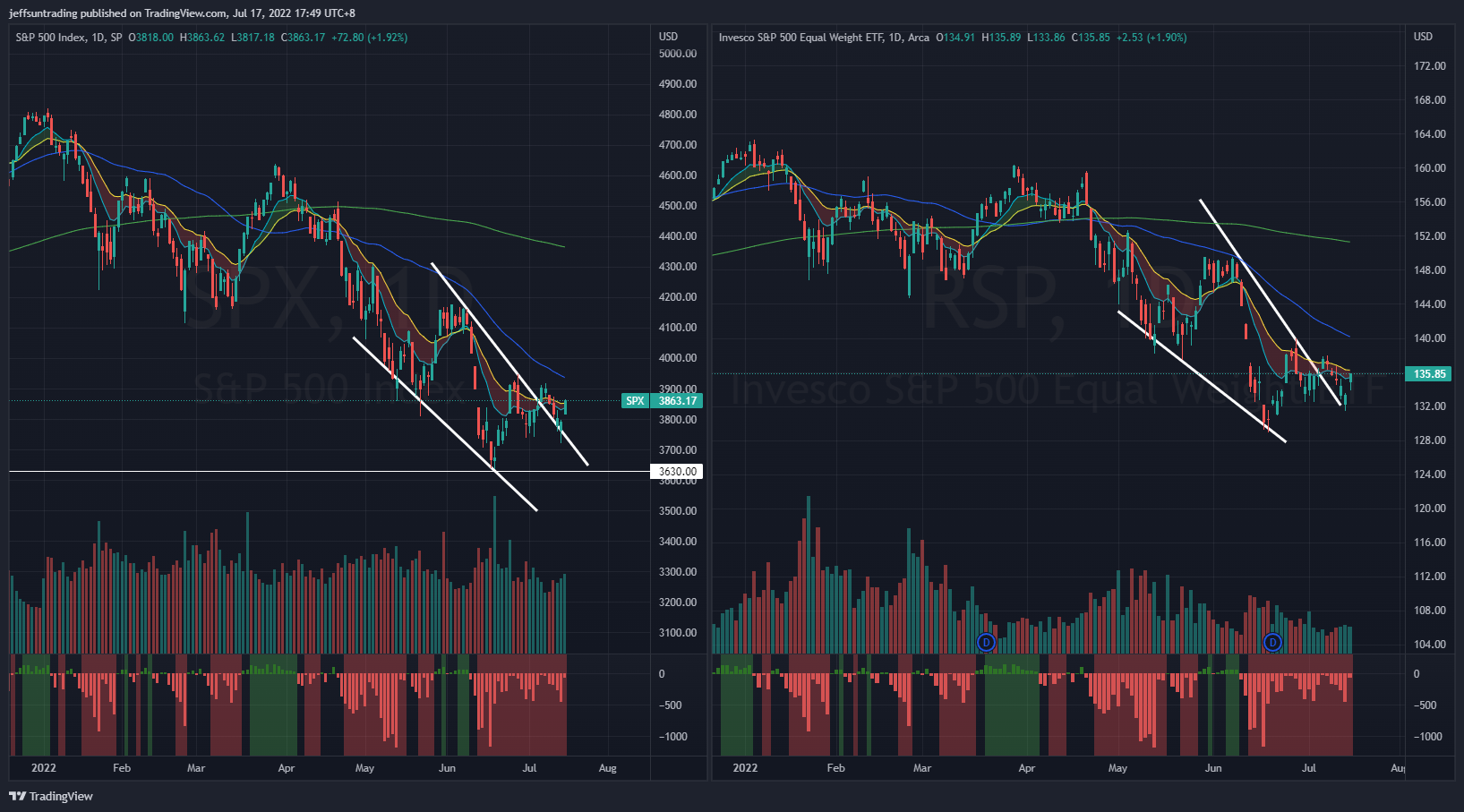Click the 135.85 current price tag on RSP chart
The width and height of the screenshot is (1464, 812).
pyautogui.click(x=1429, y=374)
